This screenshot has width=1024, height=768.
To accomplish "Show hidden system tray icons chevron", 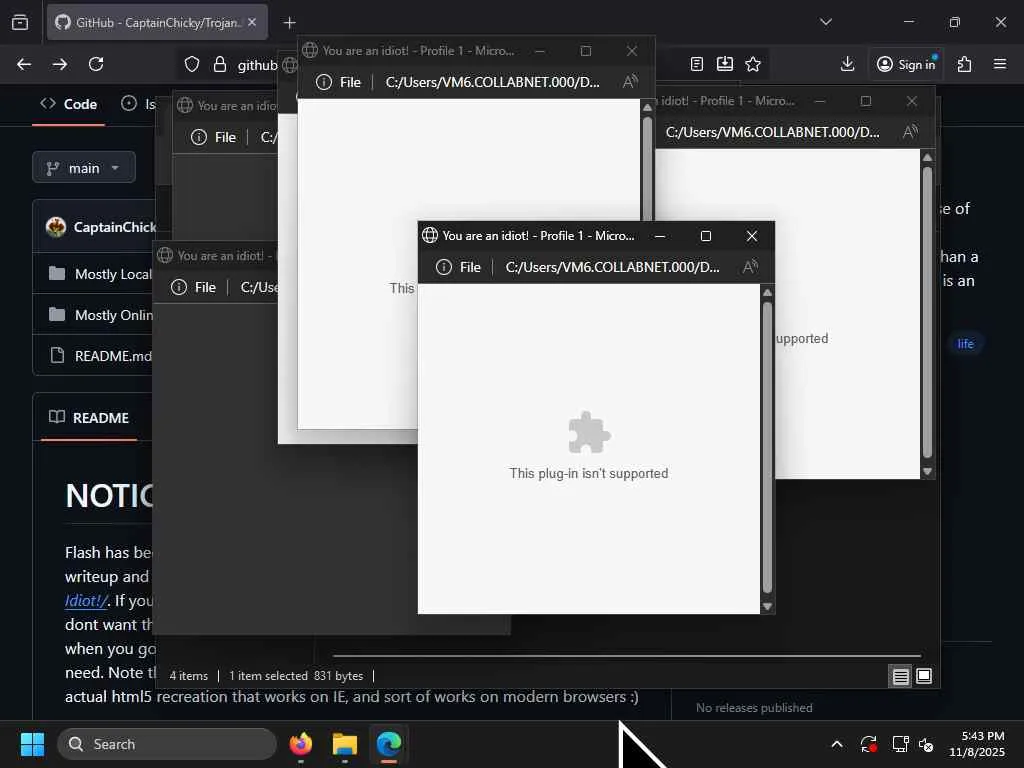I will pyautogui.click(x=837, y=744).
